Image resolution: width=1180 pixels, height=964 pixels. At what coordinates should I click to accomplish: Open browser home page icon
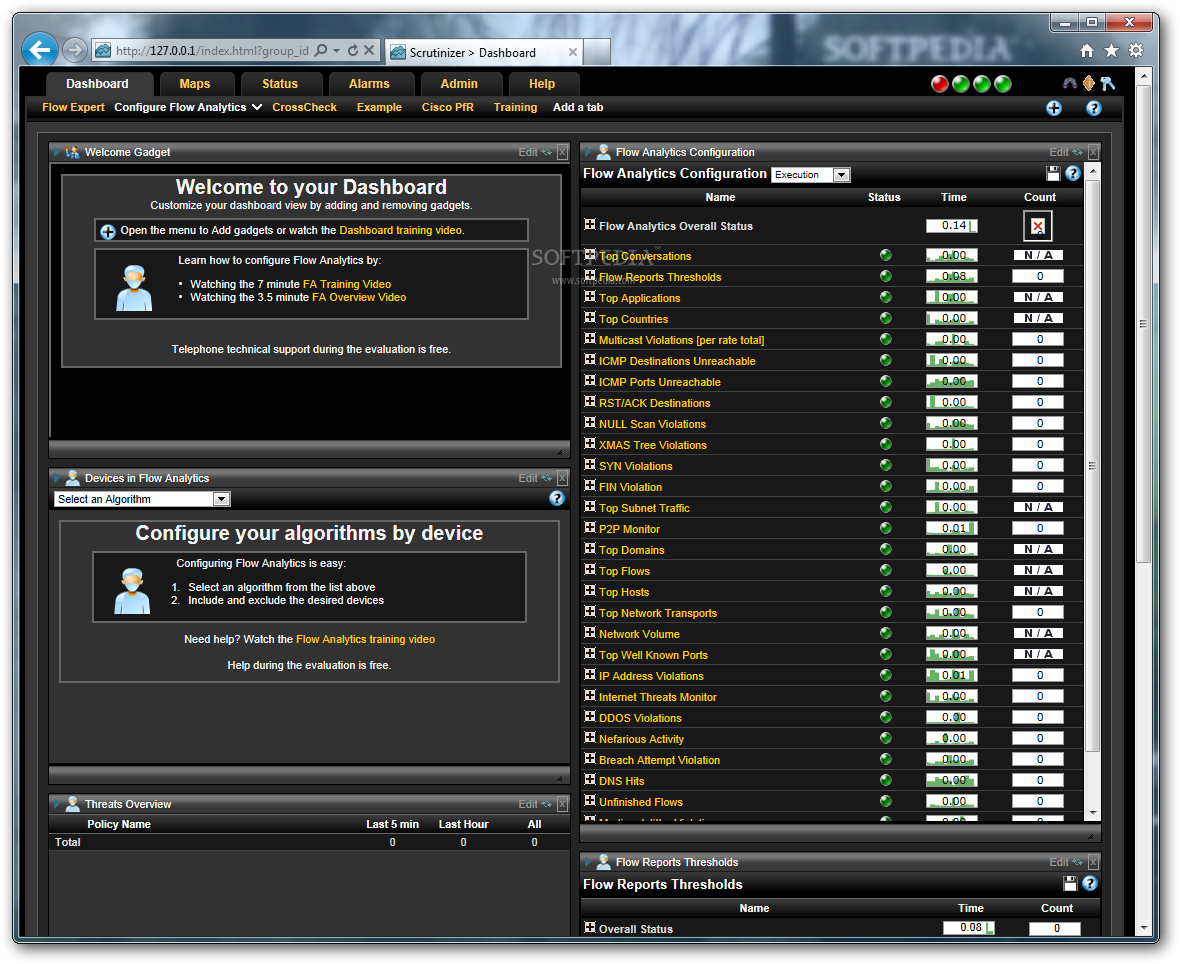1087,50
